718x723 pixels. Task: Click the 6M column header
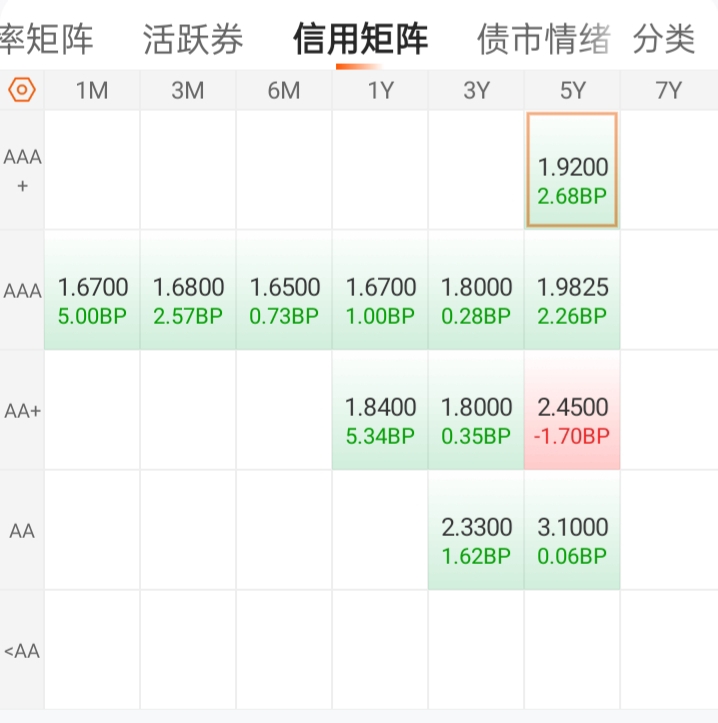click(x=284, y=90)
